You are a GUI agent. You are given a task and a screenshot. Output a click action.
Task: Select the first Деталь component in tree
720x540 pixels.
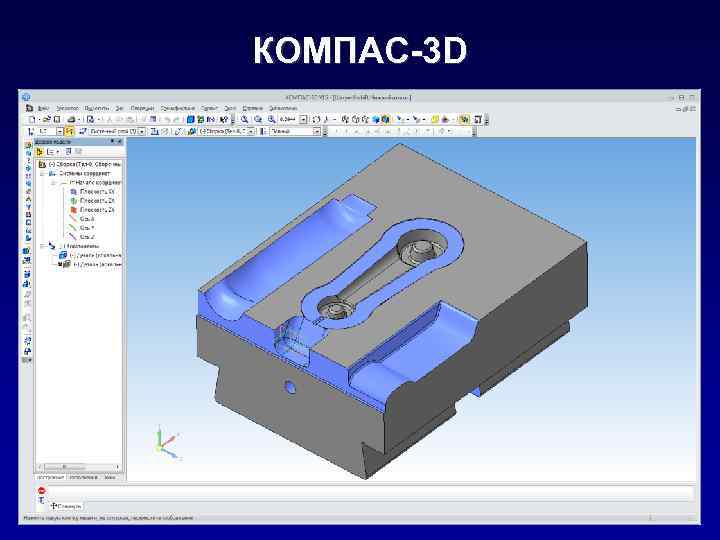click(x=95, y=255)
